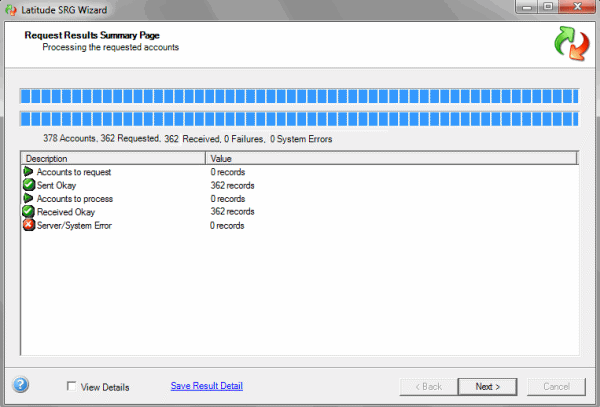Minimize the Latitude SRG Wizard window
600x407 pixels.
pos(527,7)
